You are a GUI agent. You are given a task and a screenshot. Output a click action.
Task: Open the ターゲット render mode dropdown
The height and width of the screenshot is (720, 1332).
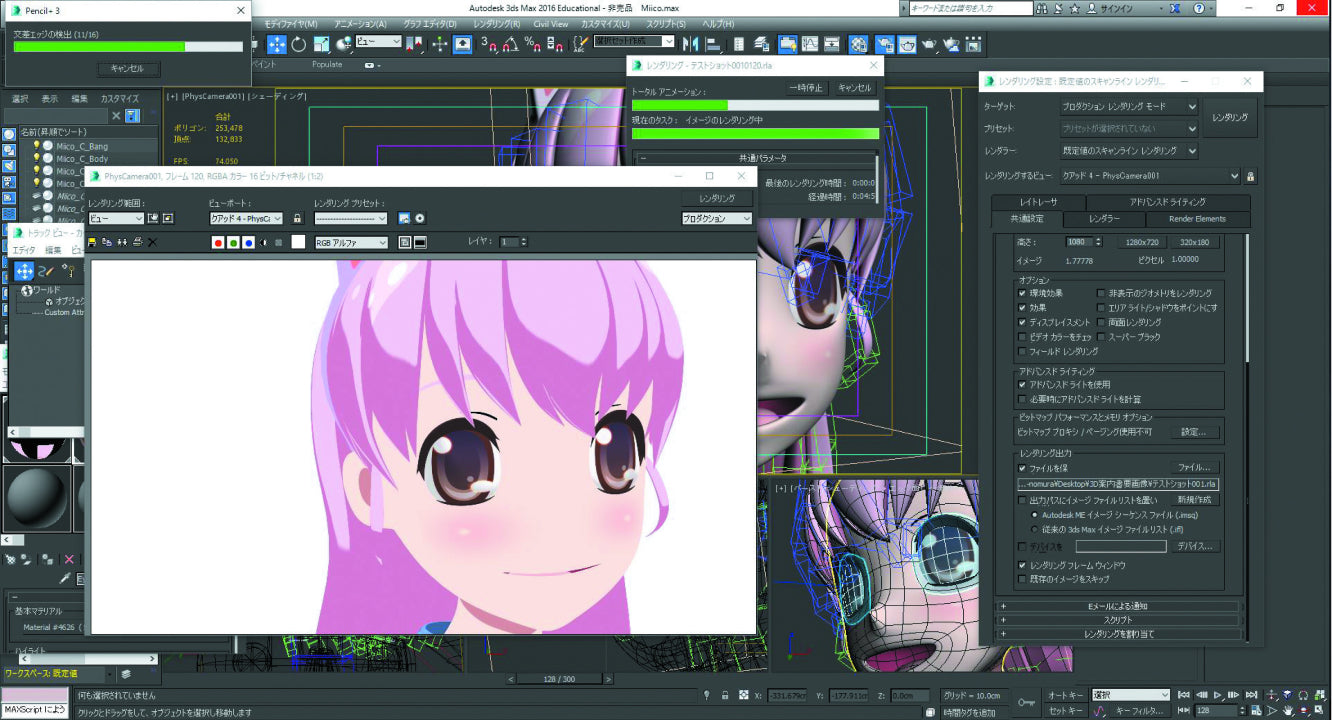[x=1128, y=106]
